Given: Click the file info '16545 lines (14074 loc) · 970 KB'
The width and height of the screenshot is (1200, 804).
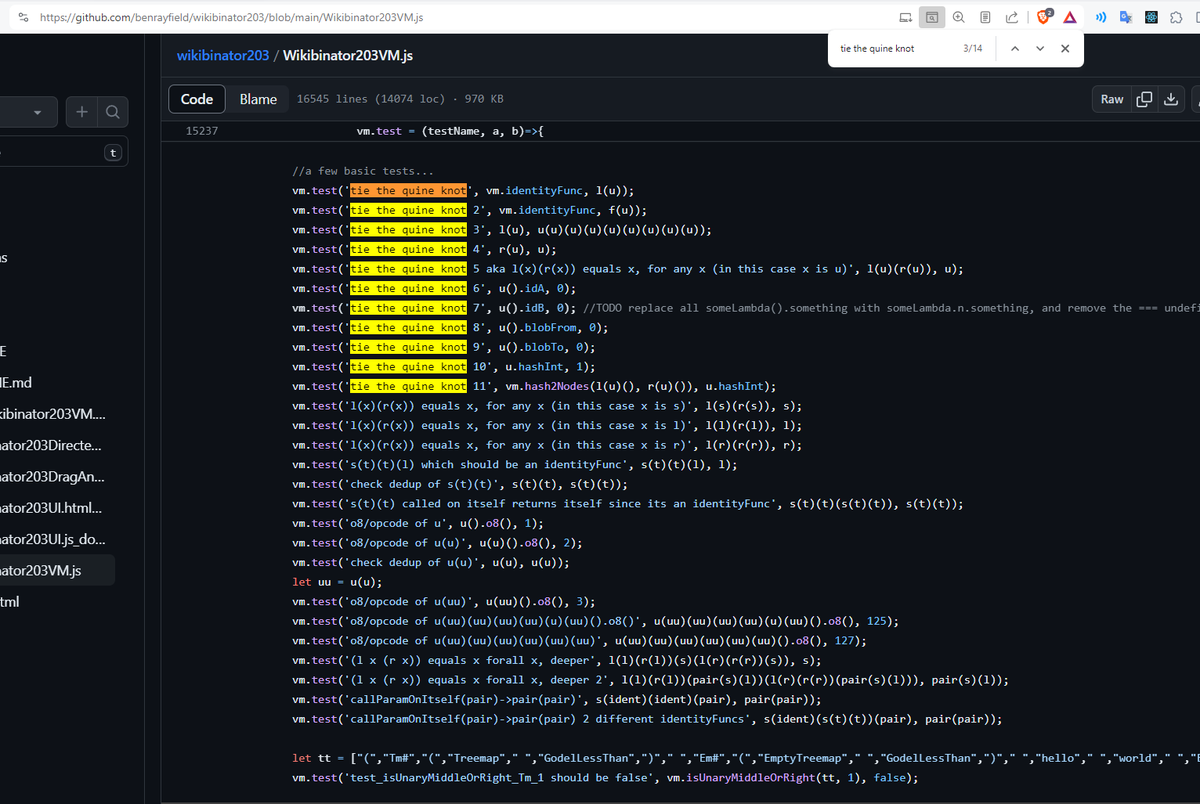Looking at the screenshot, I should pos(400,99).
